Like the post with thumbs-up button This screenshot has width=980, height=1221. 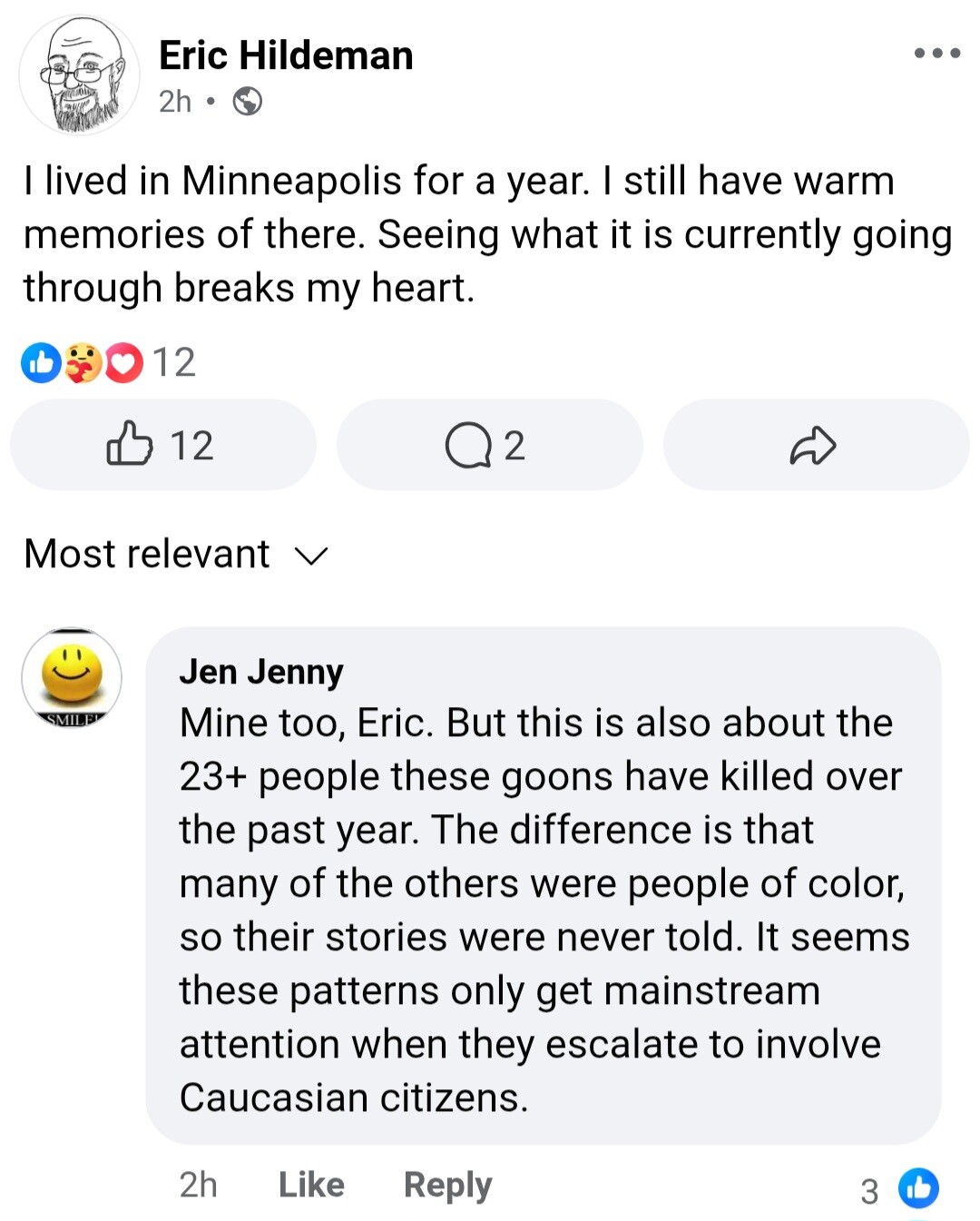(x=162, y=445)
